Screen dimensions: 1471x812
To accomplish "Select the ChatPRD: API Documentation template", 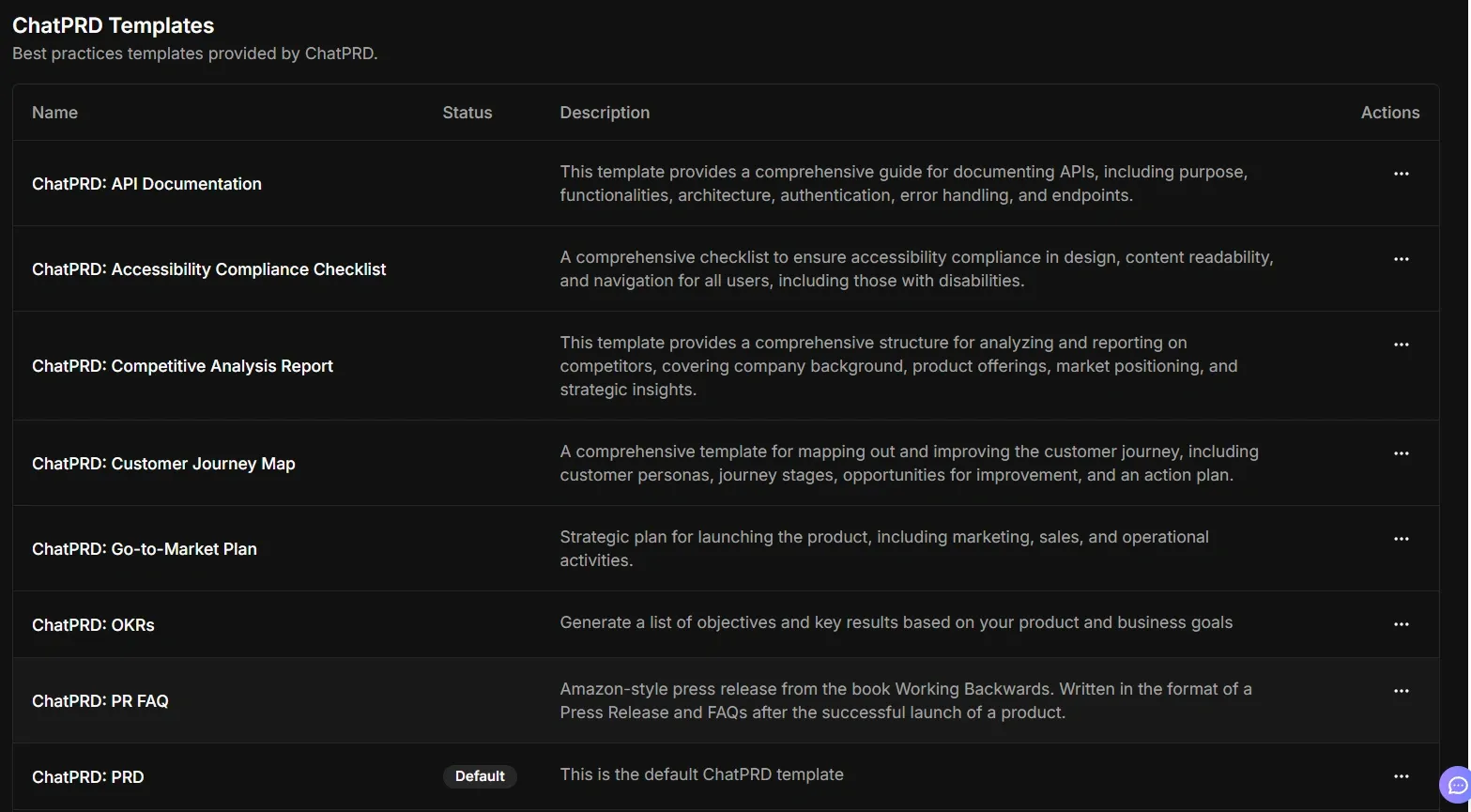I will (x=146, y=183).
